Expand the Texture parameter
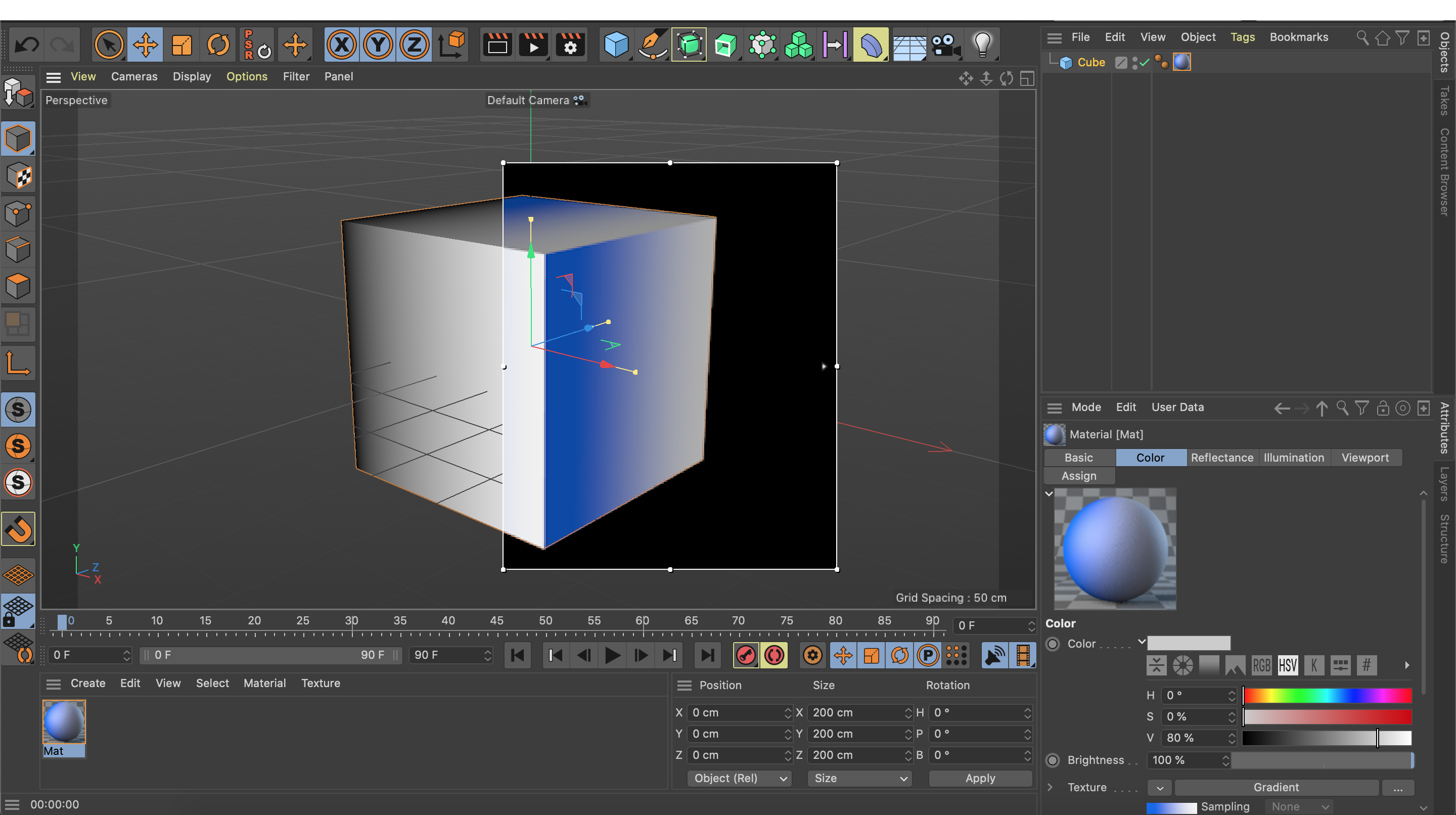The image size is (1456, 815). pyautogui.click(x=1050, y=787)
